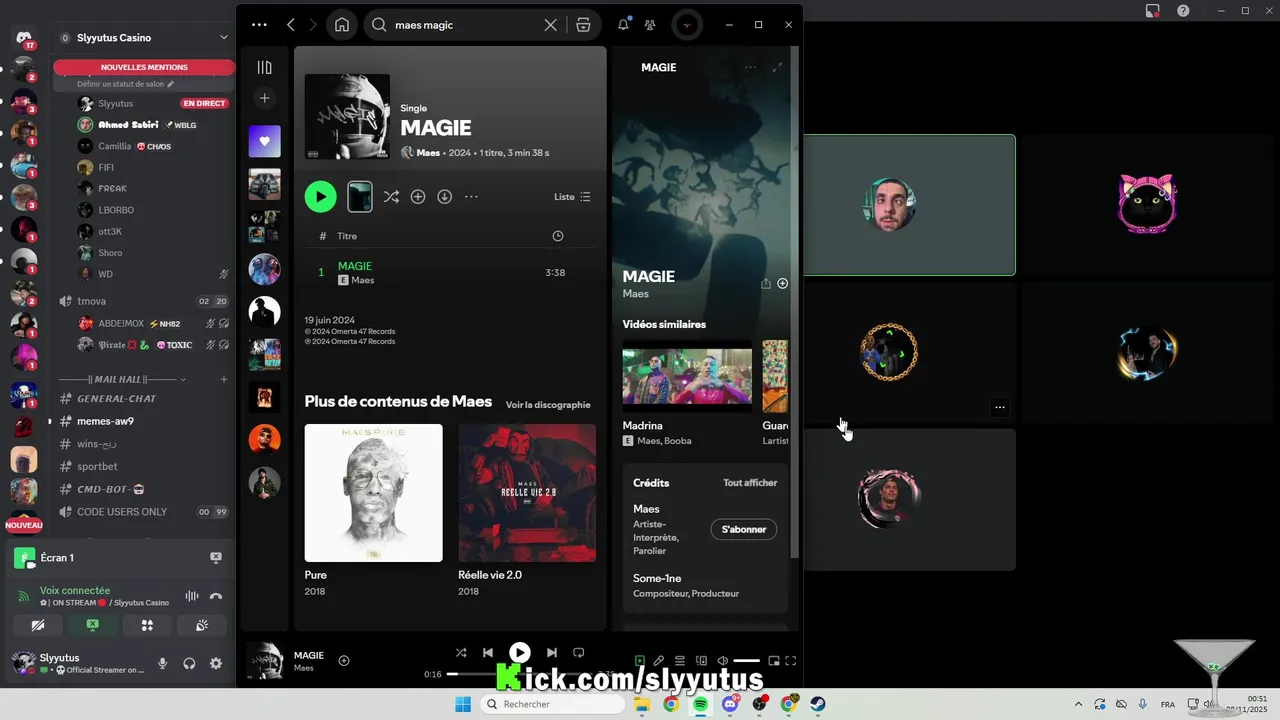Jump to 'NOUVELLES MENTIONS' in Discord
The image size is (1280, 720).
click(x=144, y=67)
